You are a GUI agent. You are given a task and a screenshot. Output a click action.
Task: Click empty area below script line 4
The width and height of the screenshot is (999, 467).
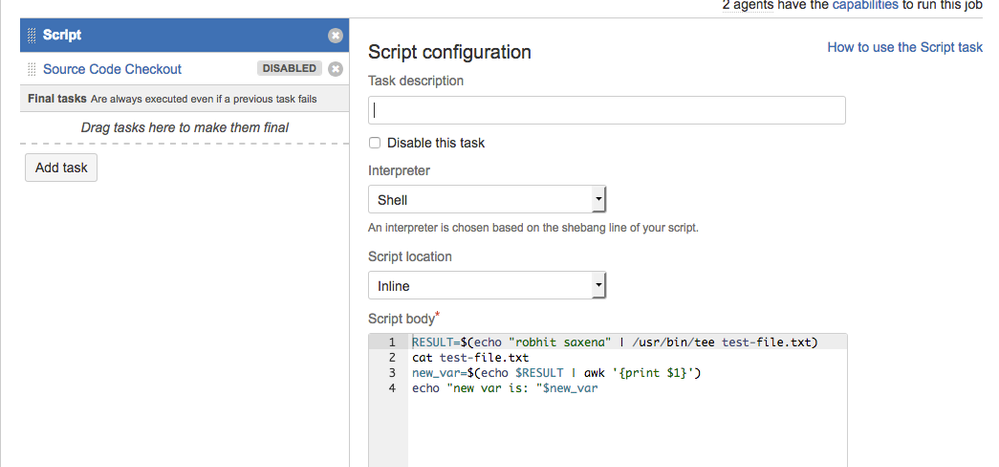pyautogui.click(x=626, y=430)
